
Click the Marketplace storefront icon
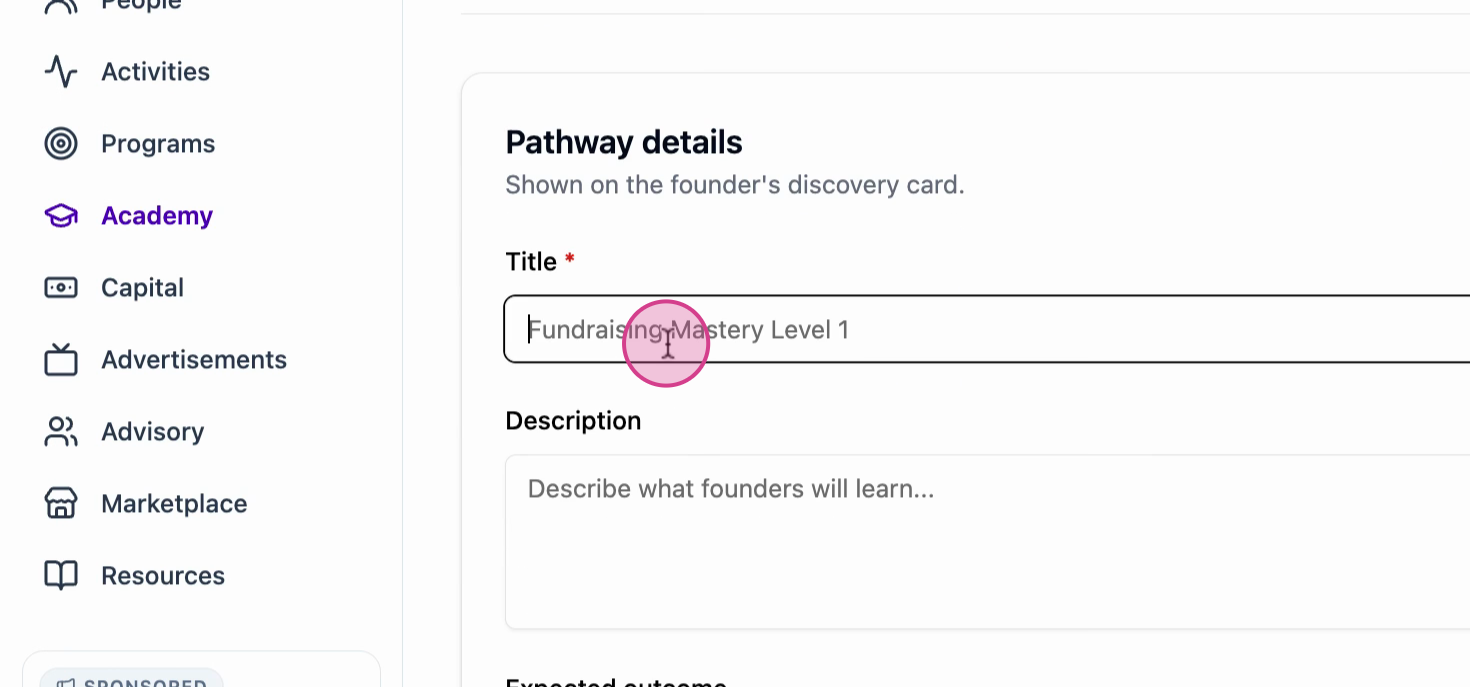(x=61, y=504)
